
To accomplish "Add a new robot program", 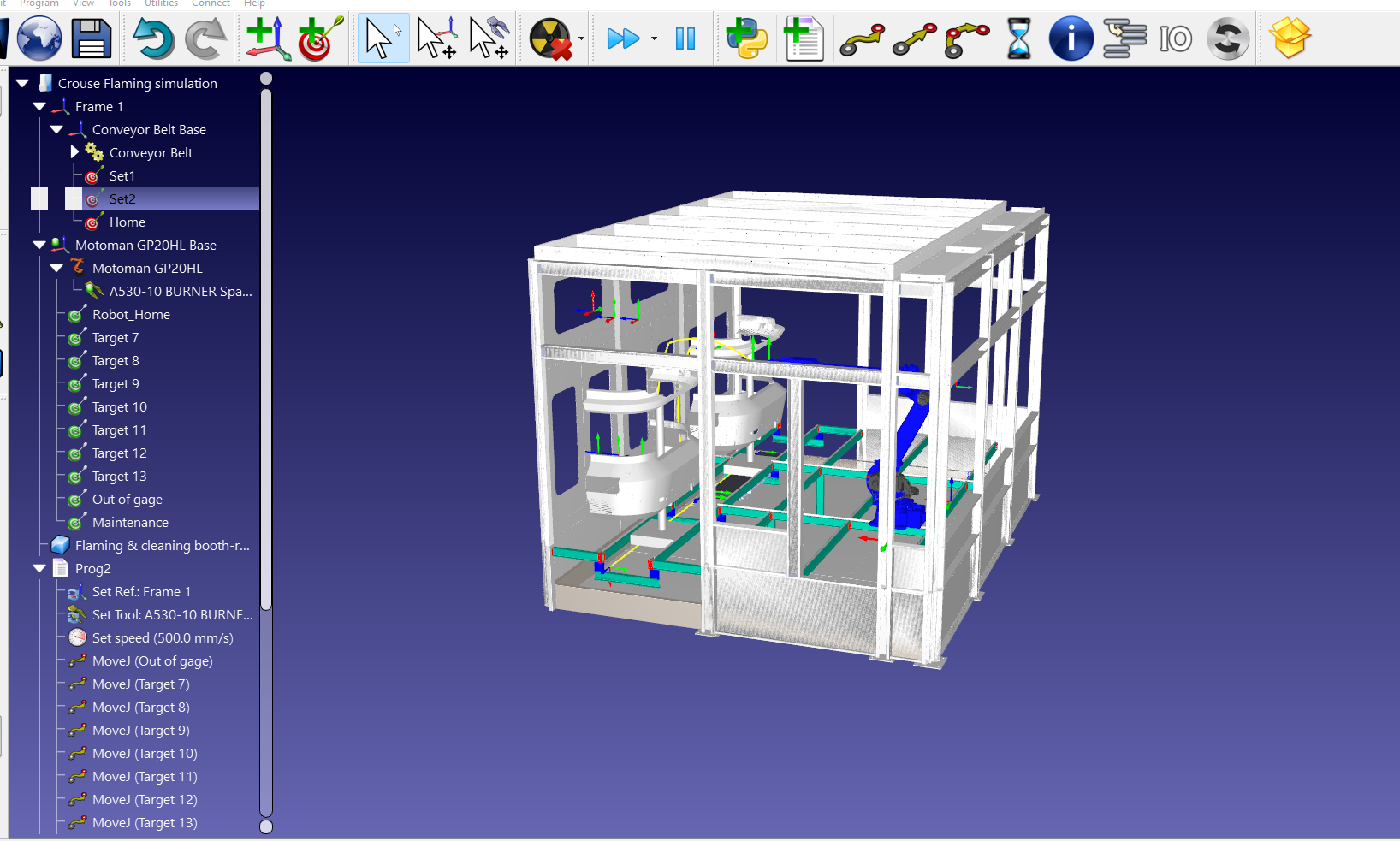I will click(x=803, y=38).
